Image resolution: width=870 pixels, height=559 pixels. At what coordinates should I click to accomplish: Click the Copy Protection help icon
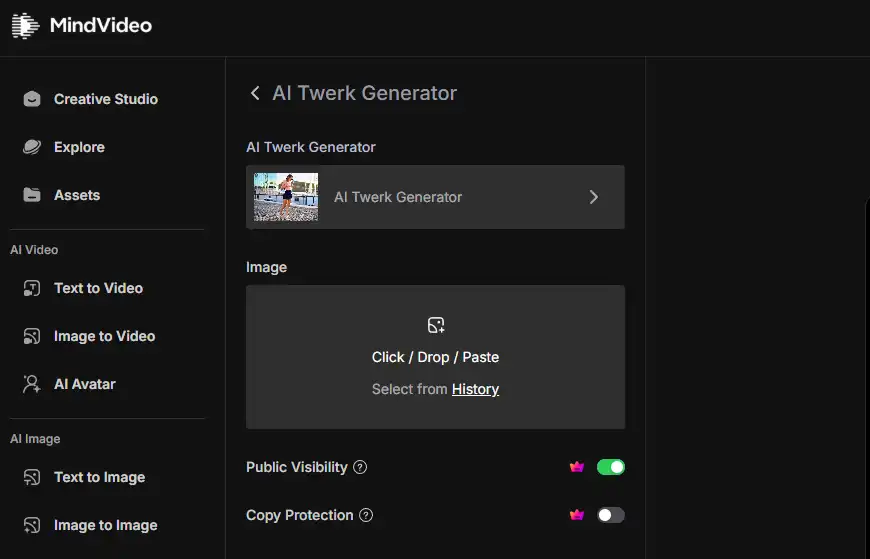(x=366, y=515)
